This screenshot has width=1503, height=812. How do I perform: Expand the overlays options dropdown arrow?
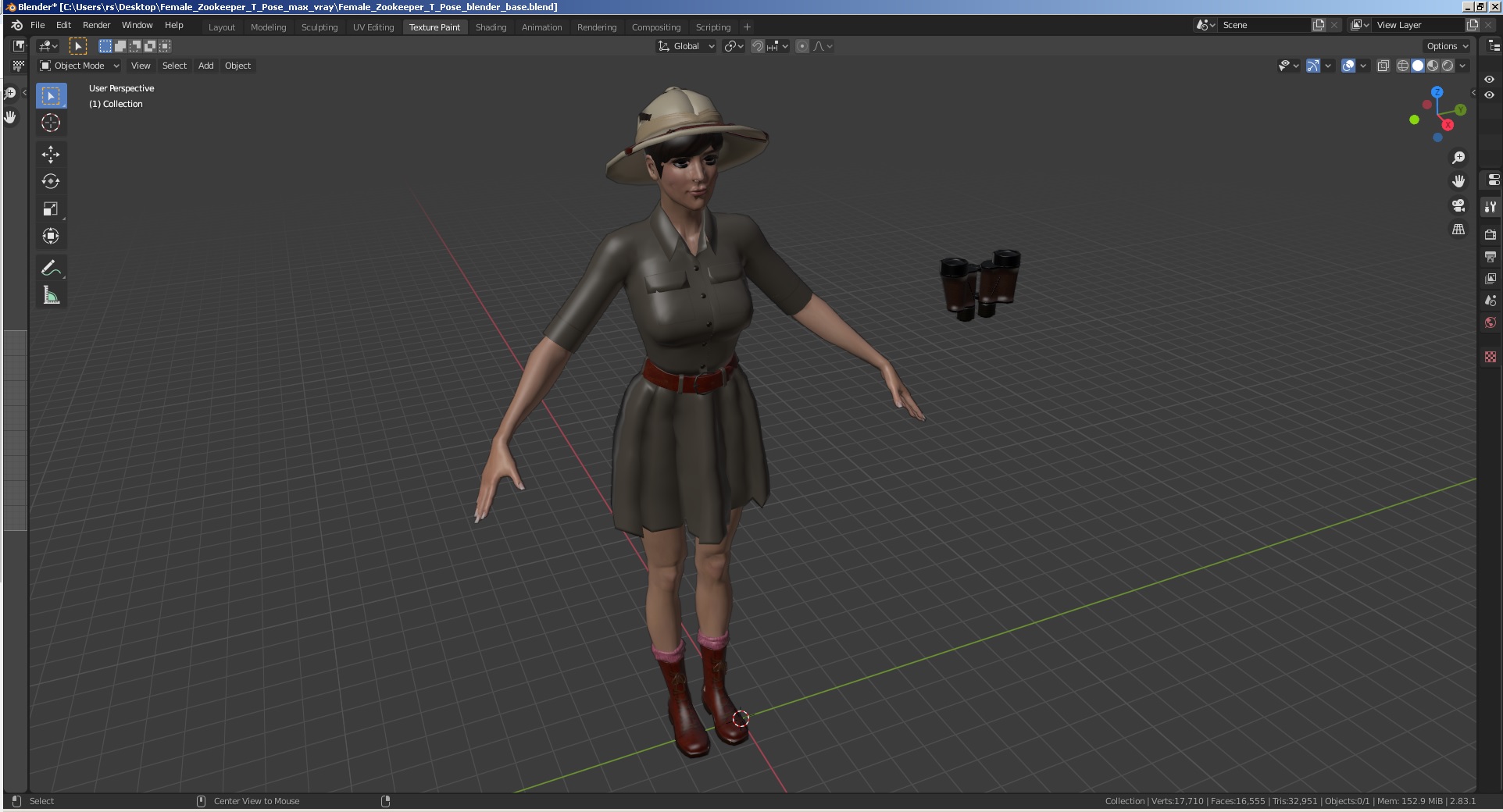(1363, 66)
